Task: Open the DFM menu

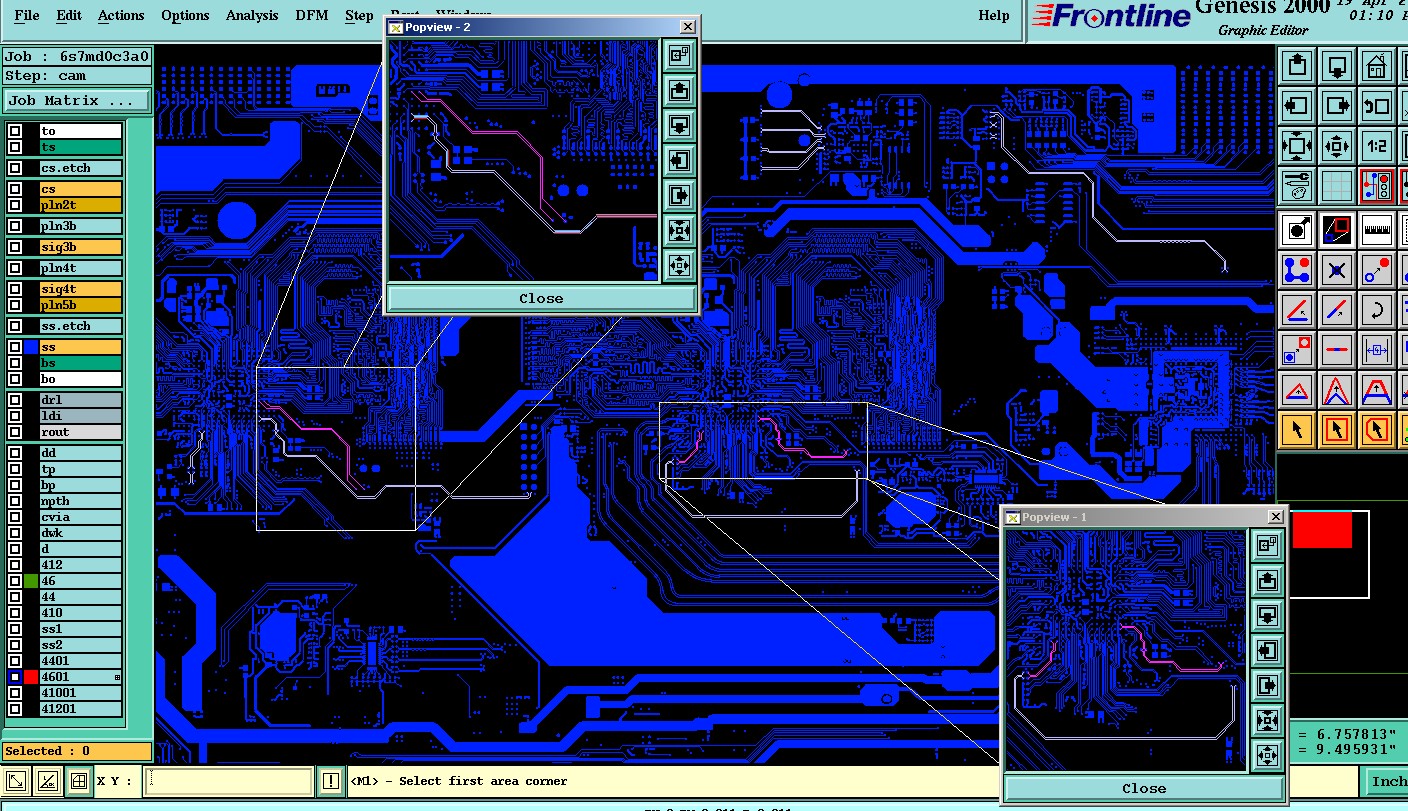Action: [312, 15]
